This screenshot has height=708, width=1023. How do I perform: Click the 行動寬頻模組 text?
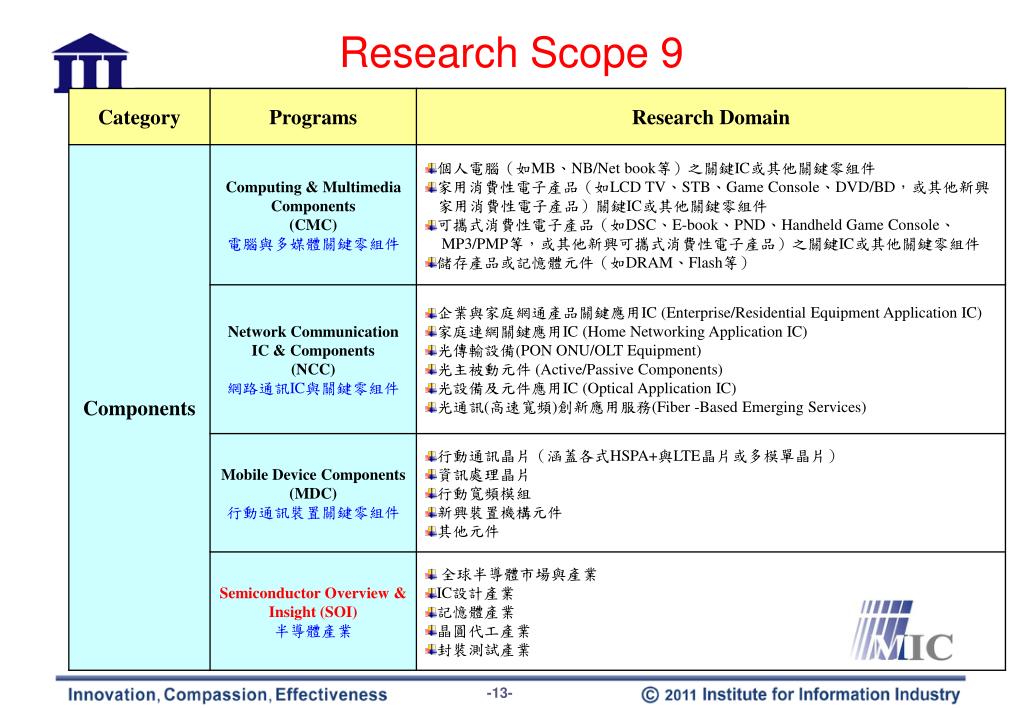(x=484, y=494)
